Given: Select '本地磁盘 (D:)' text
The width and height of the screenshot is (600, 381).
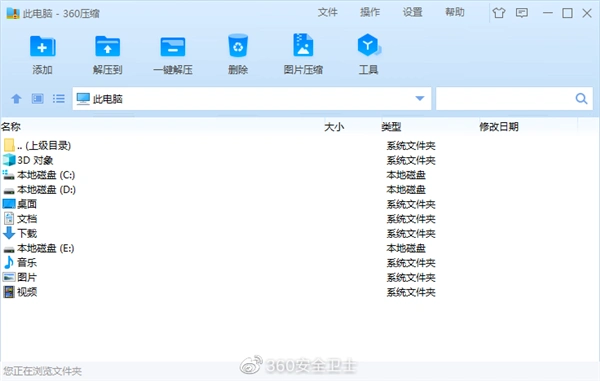Looking at the screenshot, I should [x=46, y=189].
